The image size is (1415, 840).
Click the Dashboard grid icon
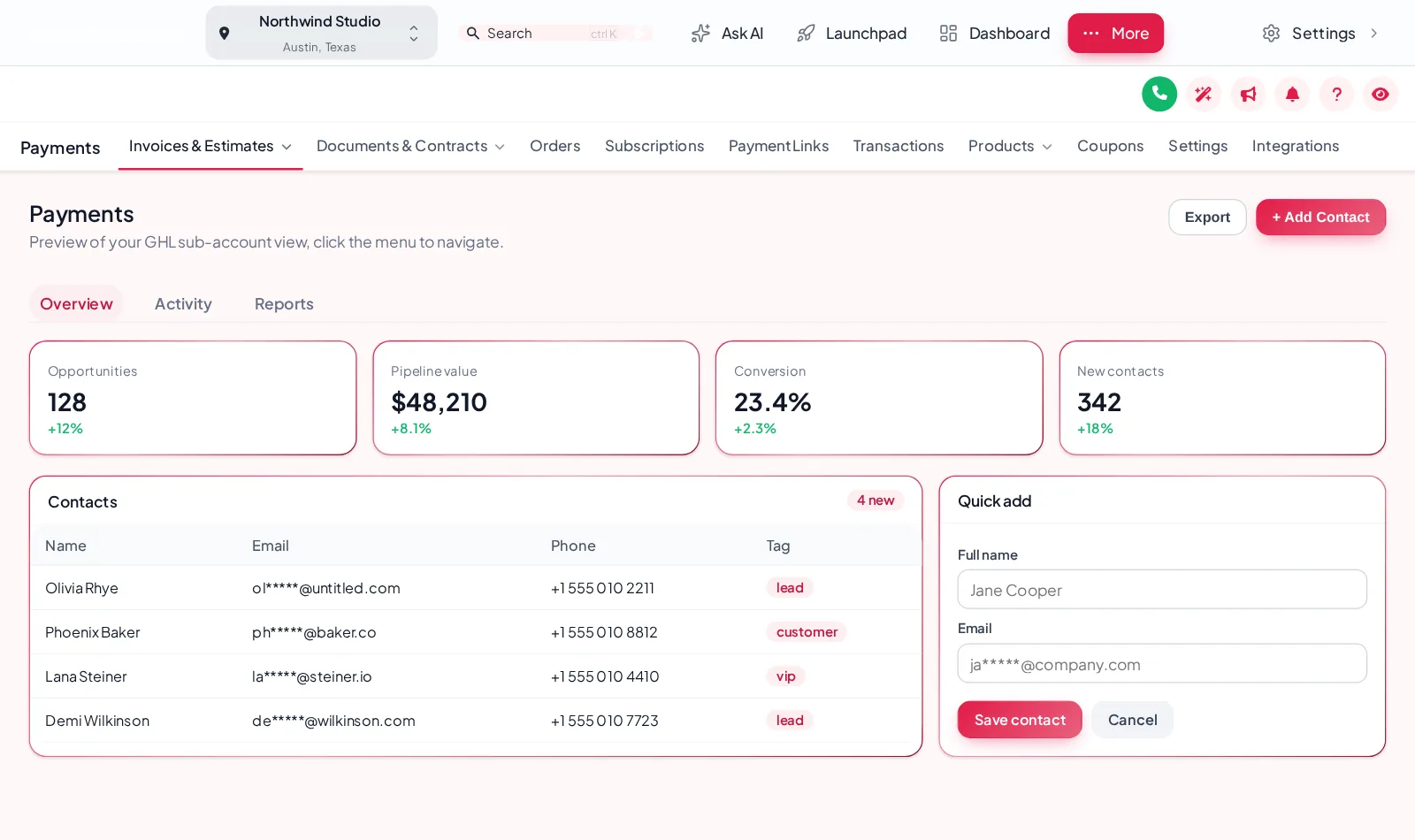[x=948, y=34]
